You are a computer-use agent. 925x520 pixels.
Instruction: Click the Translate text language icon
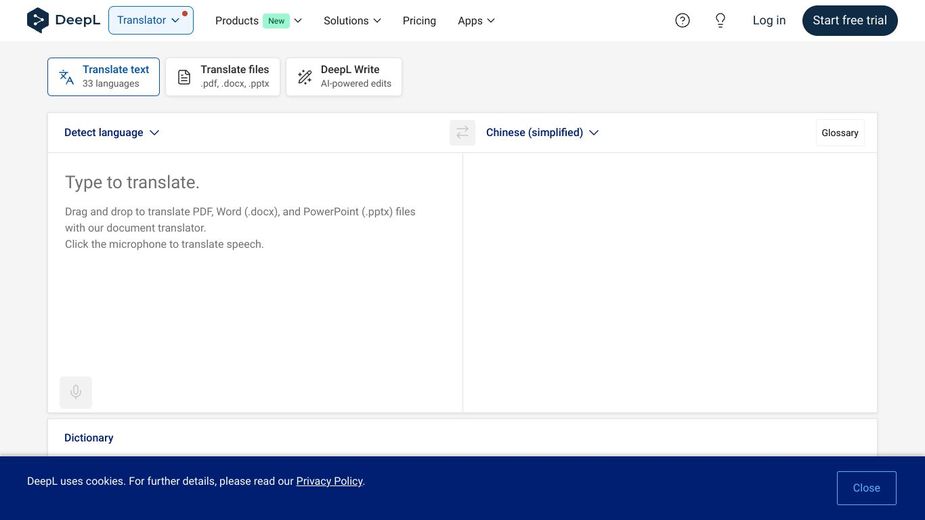tap(66, 77)
